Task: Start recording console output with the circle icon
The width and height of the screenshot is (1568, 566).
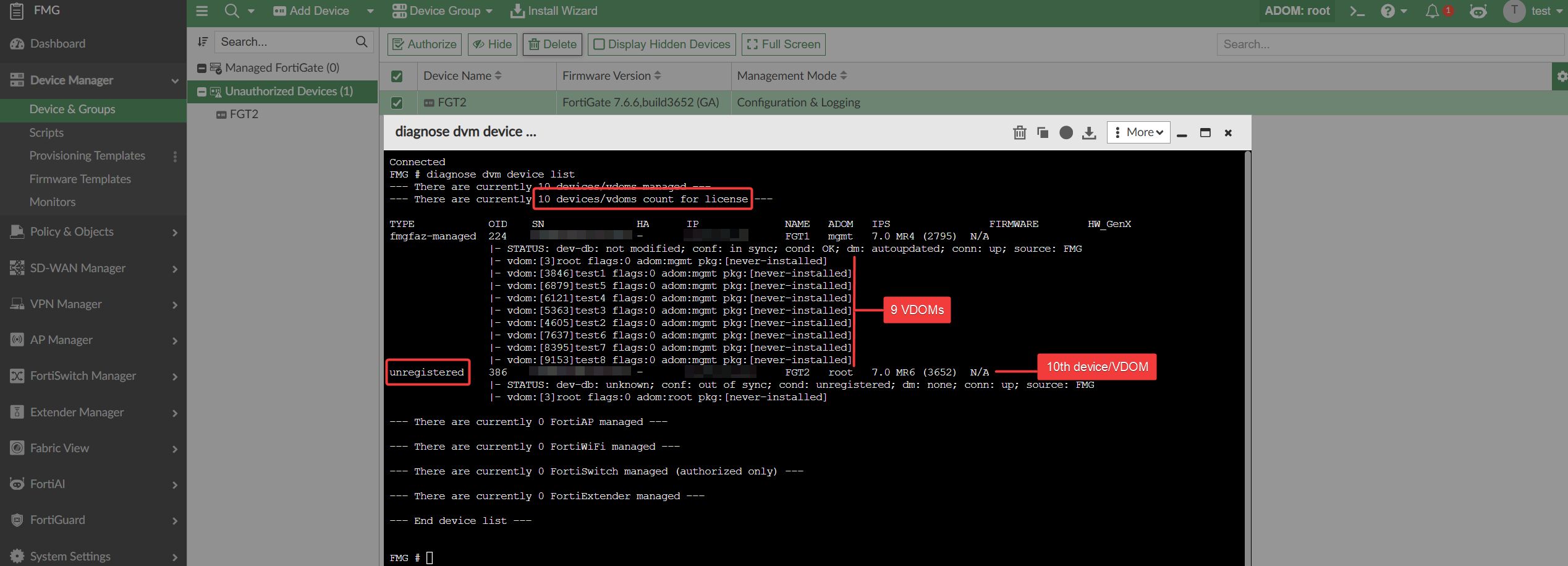Action: point(1066,132)
